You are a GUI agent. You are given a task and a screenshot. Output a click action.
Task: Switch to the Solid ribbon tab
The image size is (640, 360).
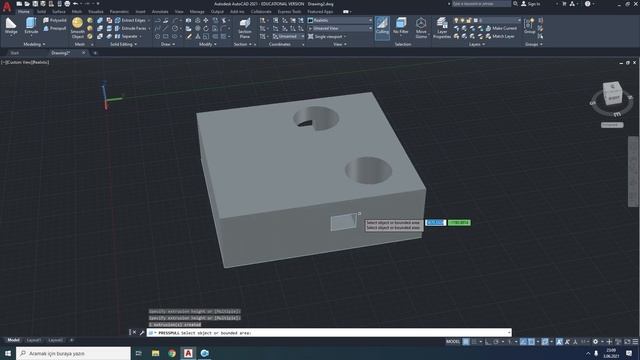[x=41, y=12]
